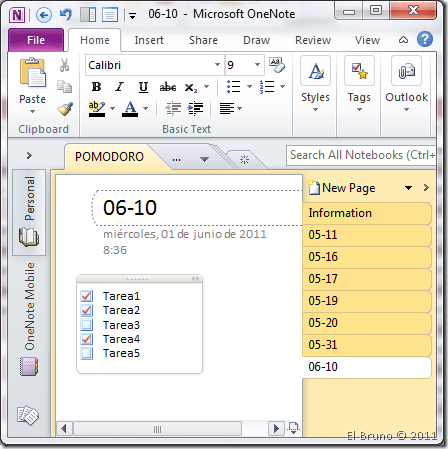
Task: Collapse the page tabs pane chevron
Action: (x=426, y=188)
